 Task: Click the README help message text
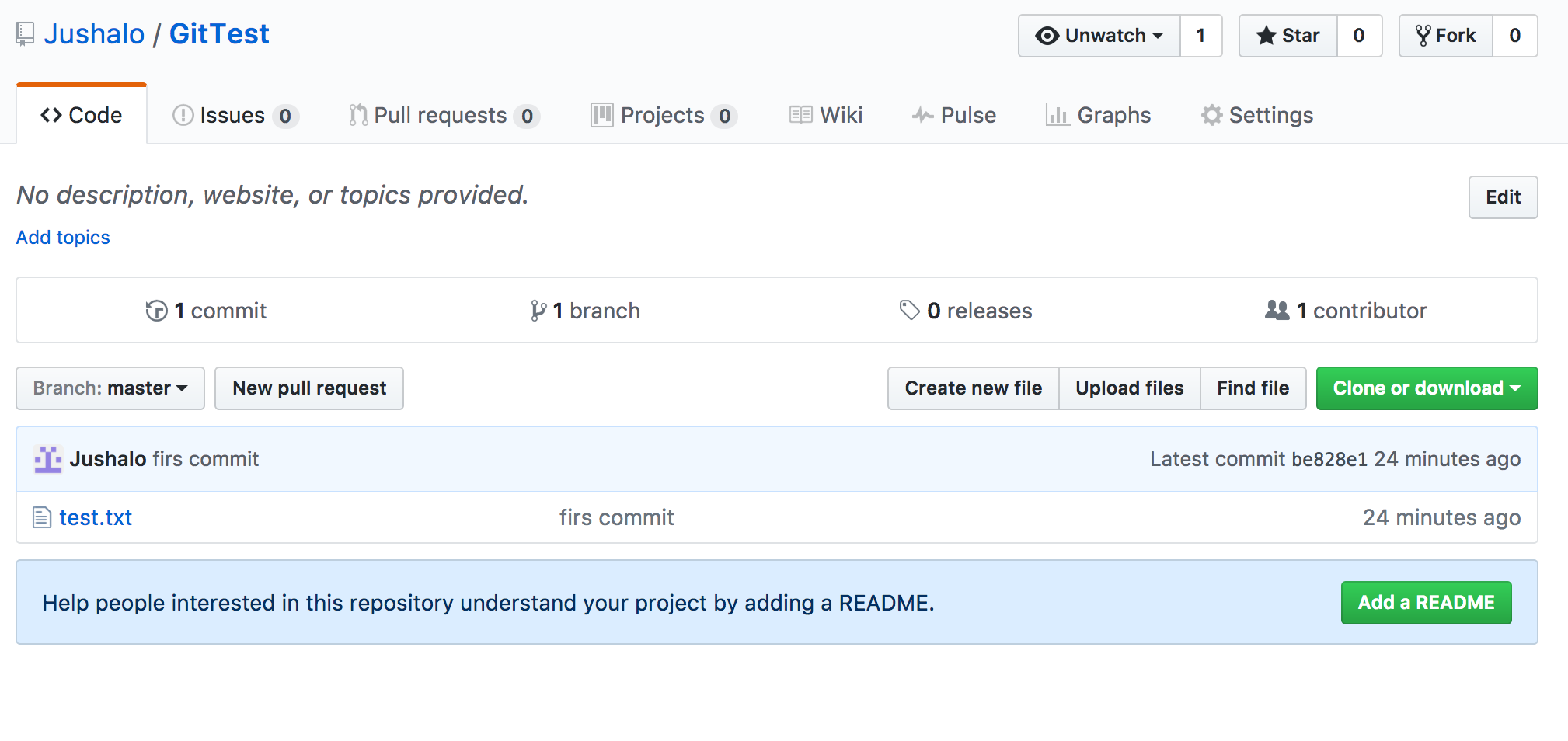click(488, 603)
